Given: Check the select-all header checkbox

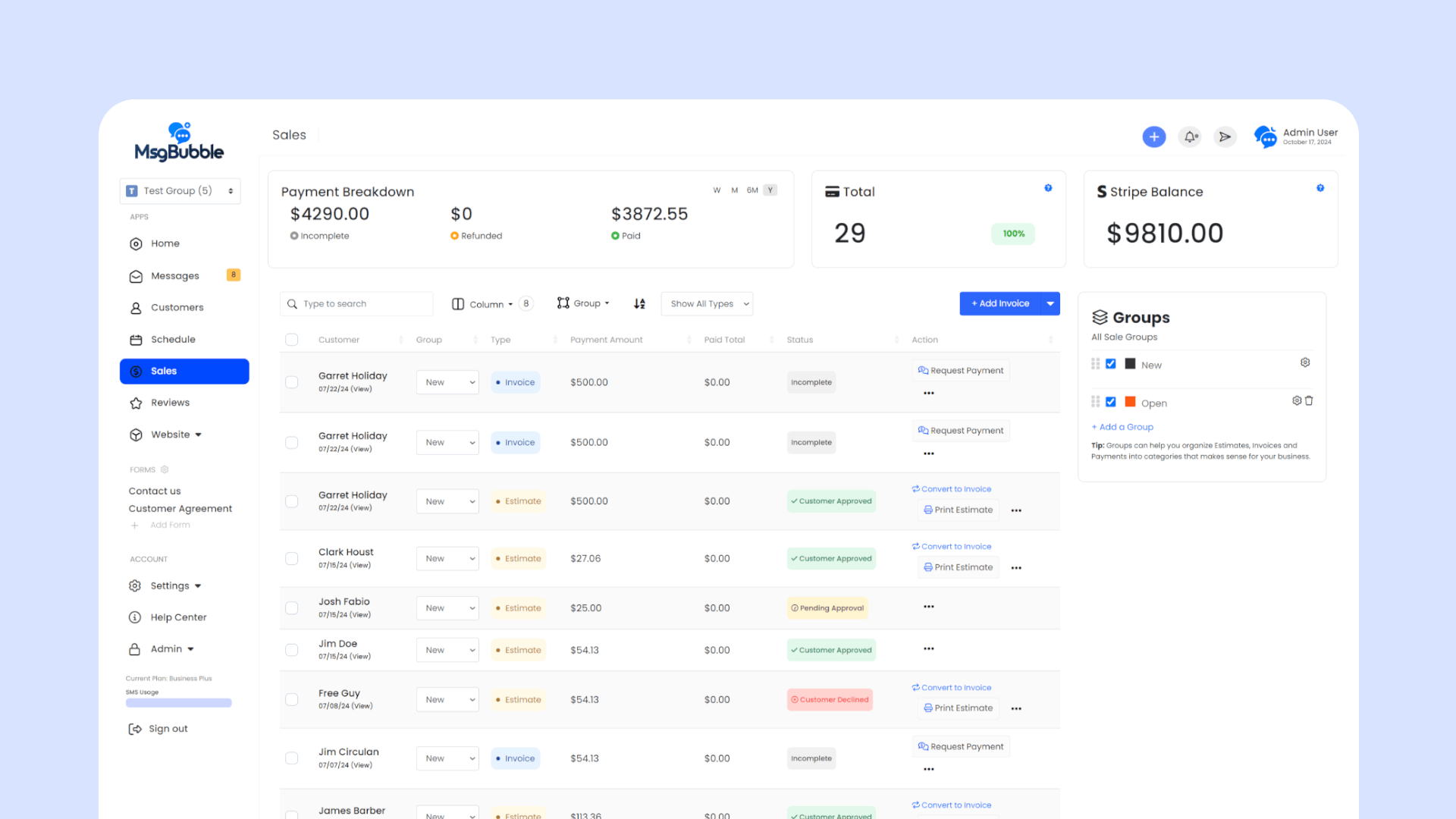Looking at the screenshot, I should [x=291, y=340].
